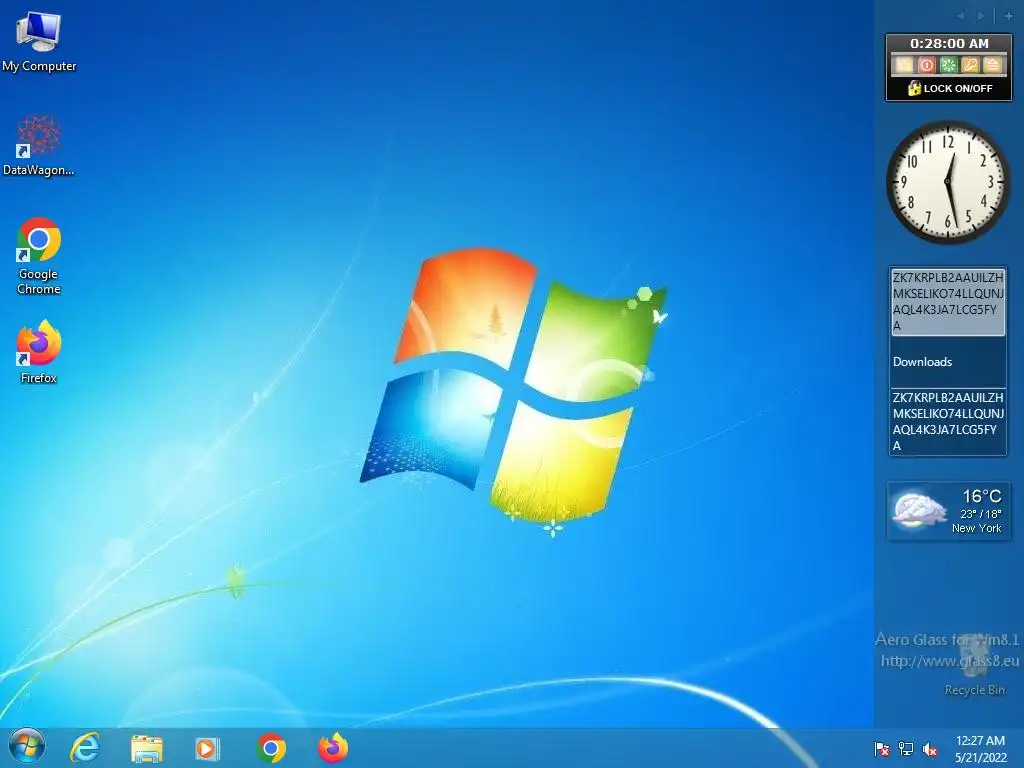Launch Firefox from the taskbar

click(333, 748)
